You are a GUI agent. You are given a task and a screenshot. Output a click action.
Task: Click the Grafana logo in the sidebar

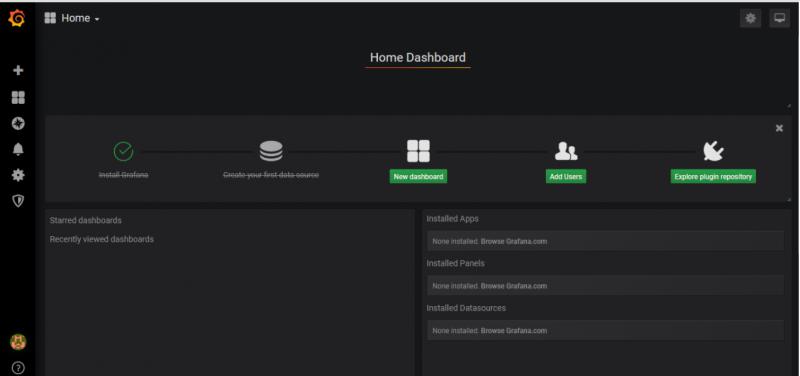click(x=17, y=18)
